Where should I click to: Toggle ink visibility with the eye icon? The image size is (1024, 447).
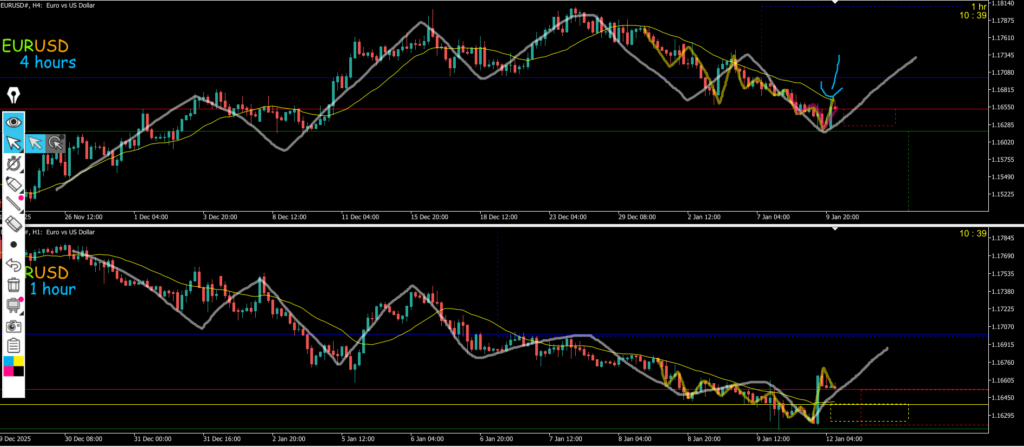[13, 121]
